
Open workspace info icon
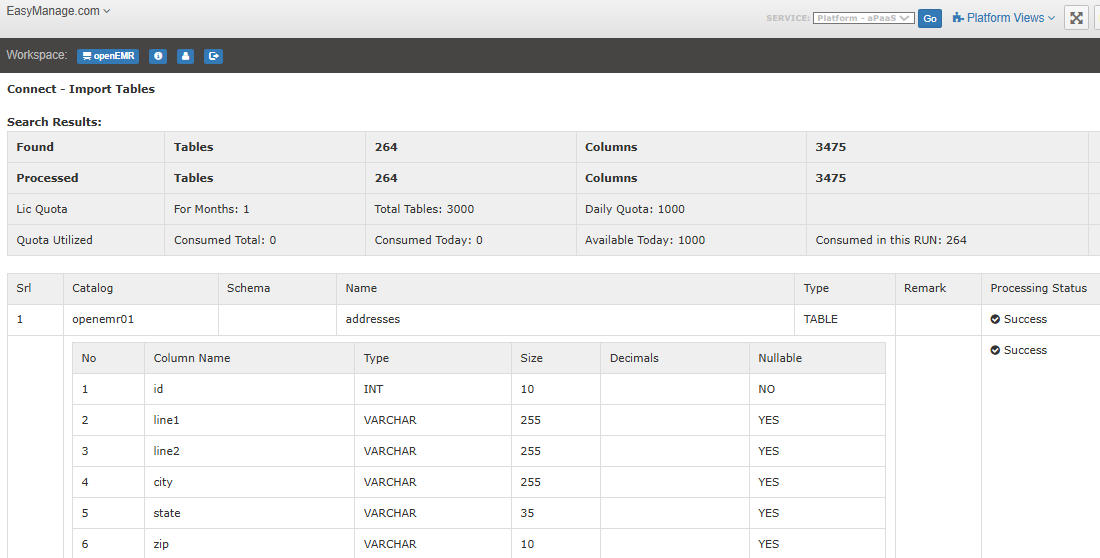point(158,56)
